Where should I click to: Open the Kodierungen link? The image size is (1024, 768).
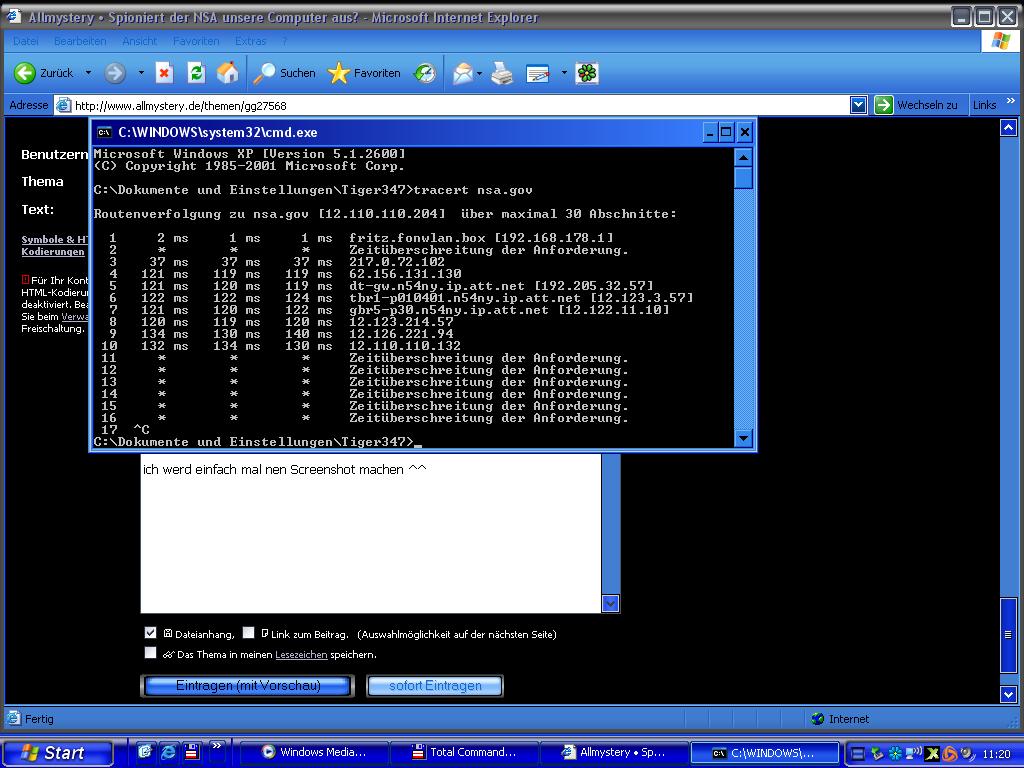53,252
